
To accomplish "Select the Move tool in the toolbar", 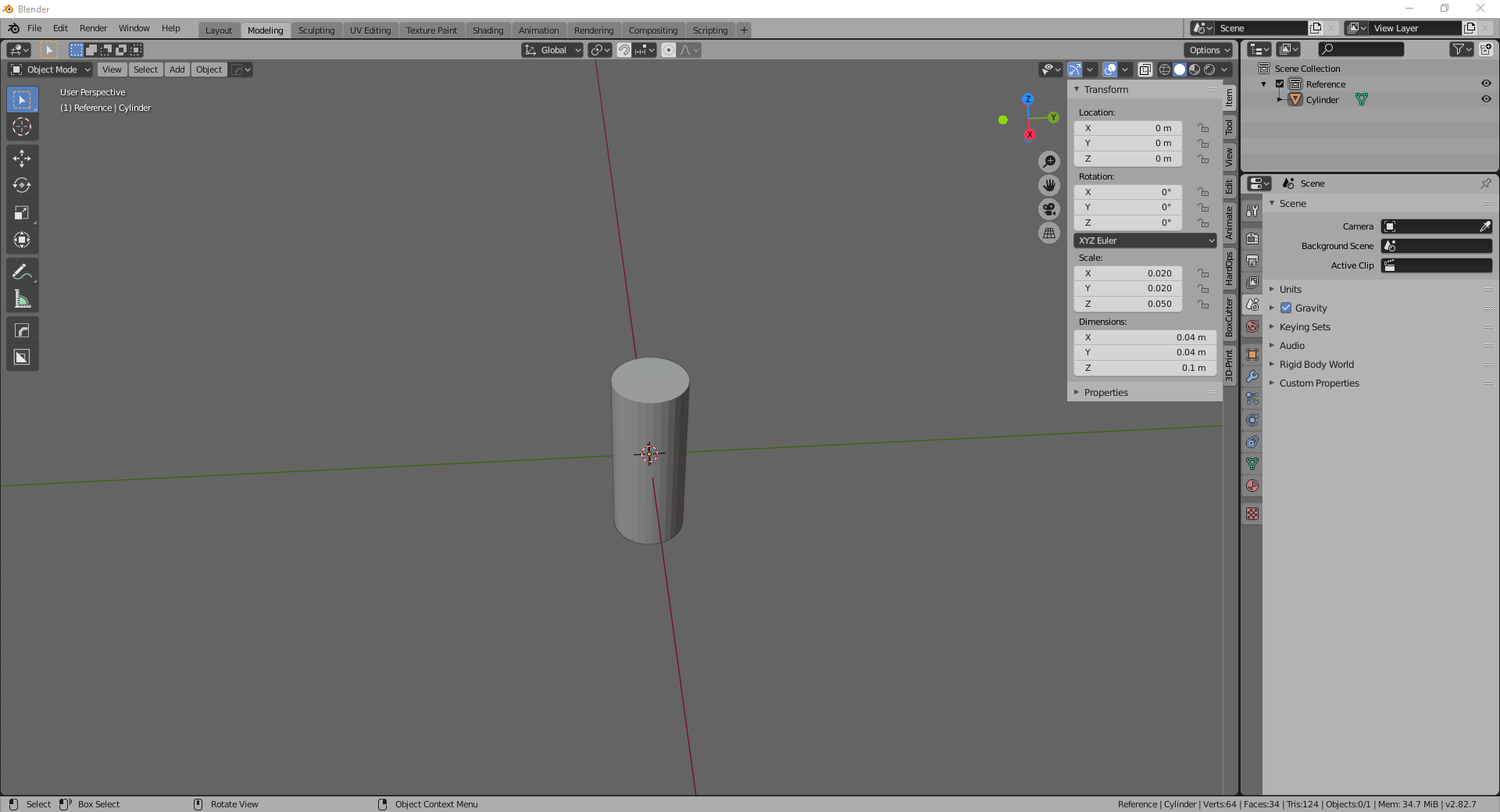I will [x=22, y=158].
